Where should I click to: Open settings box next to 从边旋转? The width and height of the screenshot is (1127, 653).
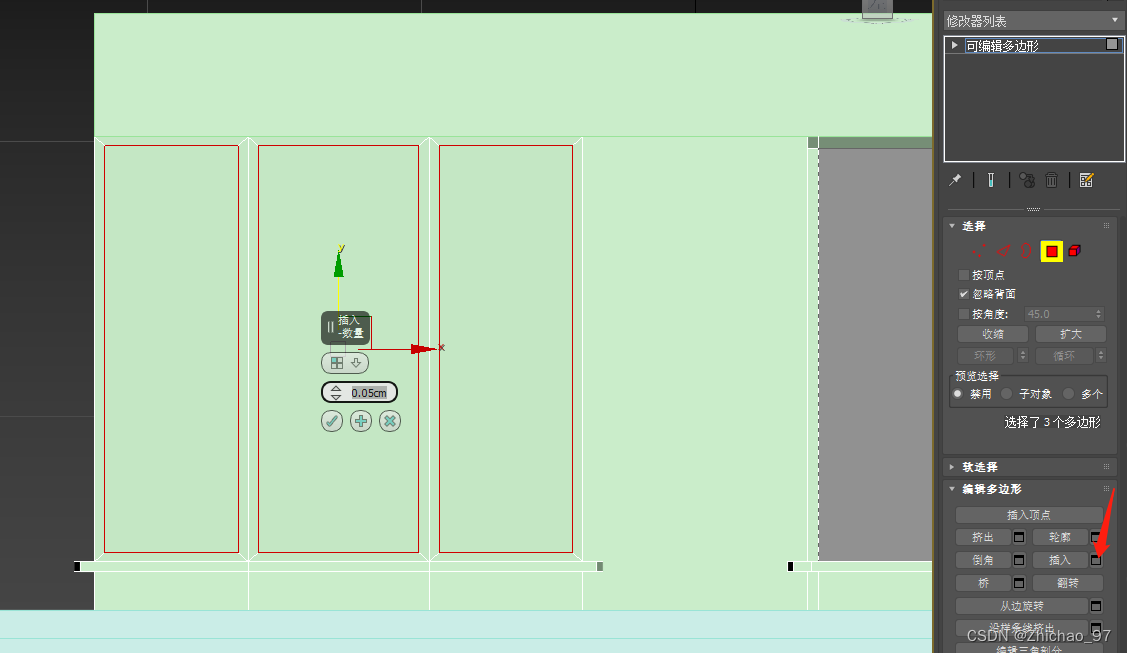point(1096,606)
